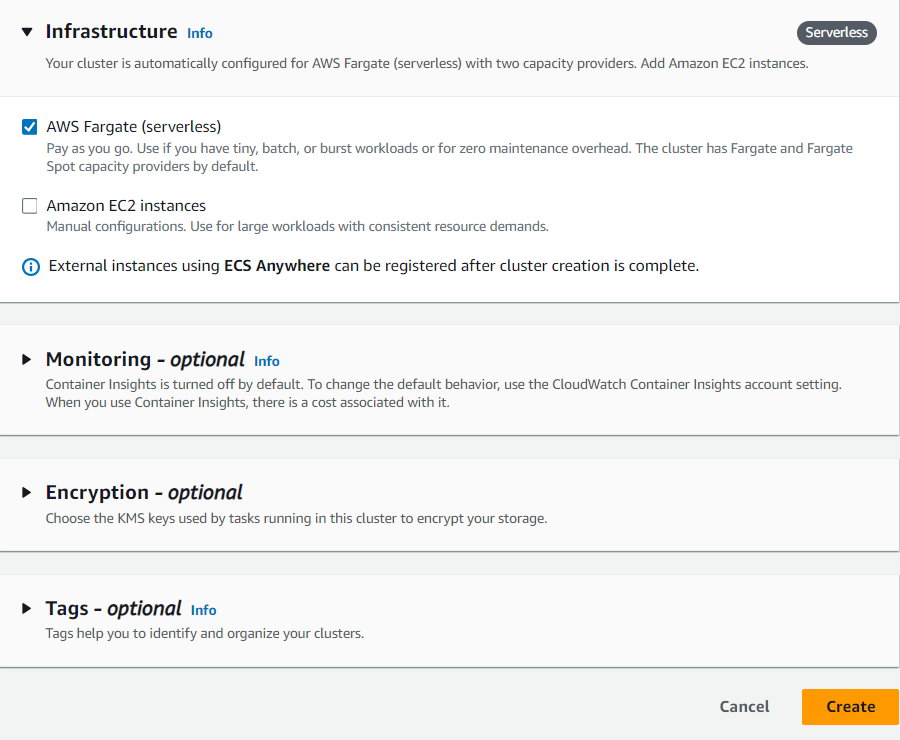Screen dimensions: 900x740
Task: Open the Info link beside Infrastructure
Action: pyautogui.click(x=200, y=33)
